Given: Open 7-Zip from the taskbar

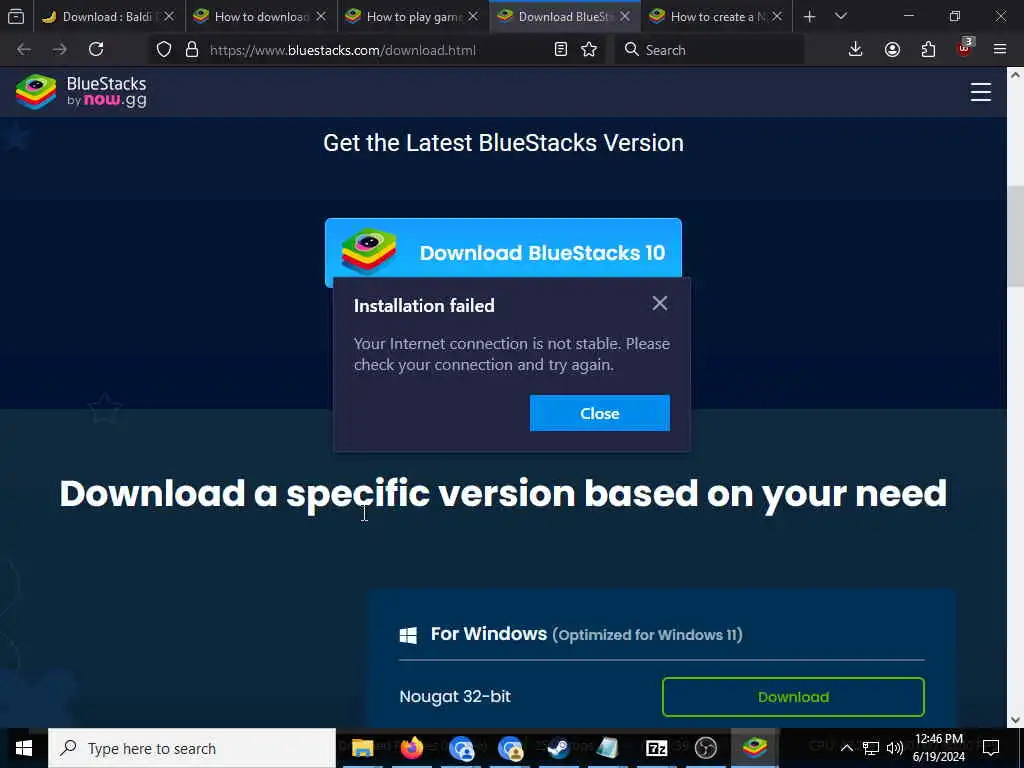Looking at the screenshot, I should coord(656,748).
